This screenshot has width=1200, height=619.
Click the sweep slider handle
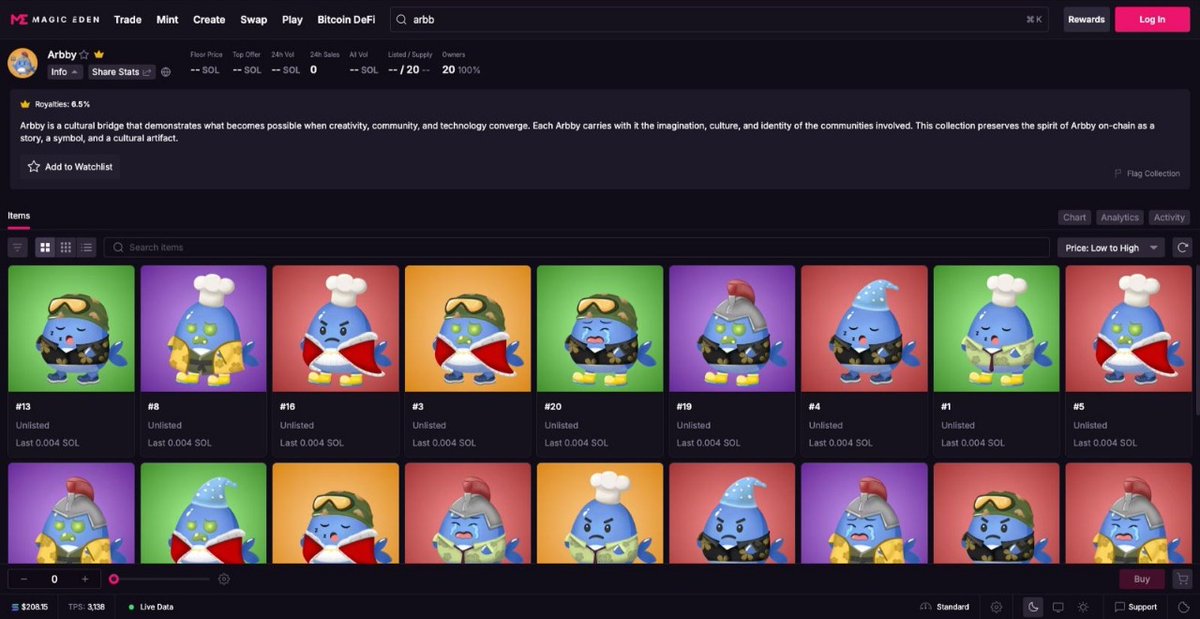(114, 579)
